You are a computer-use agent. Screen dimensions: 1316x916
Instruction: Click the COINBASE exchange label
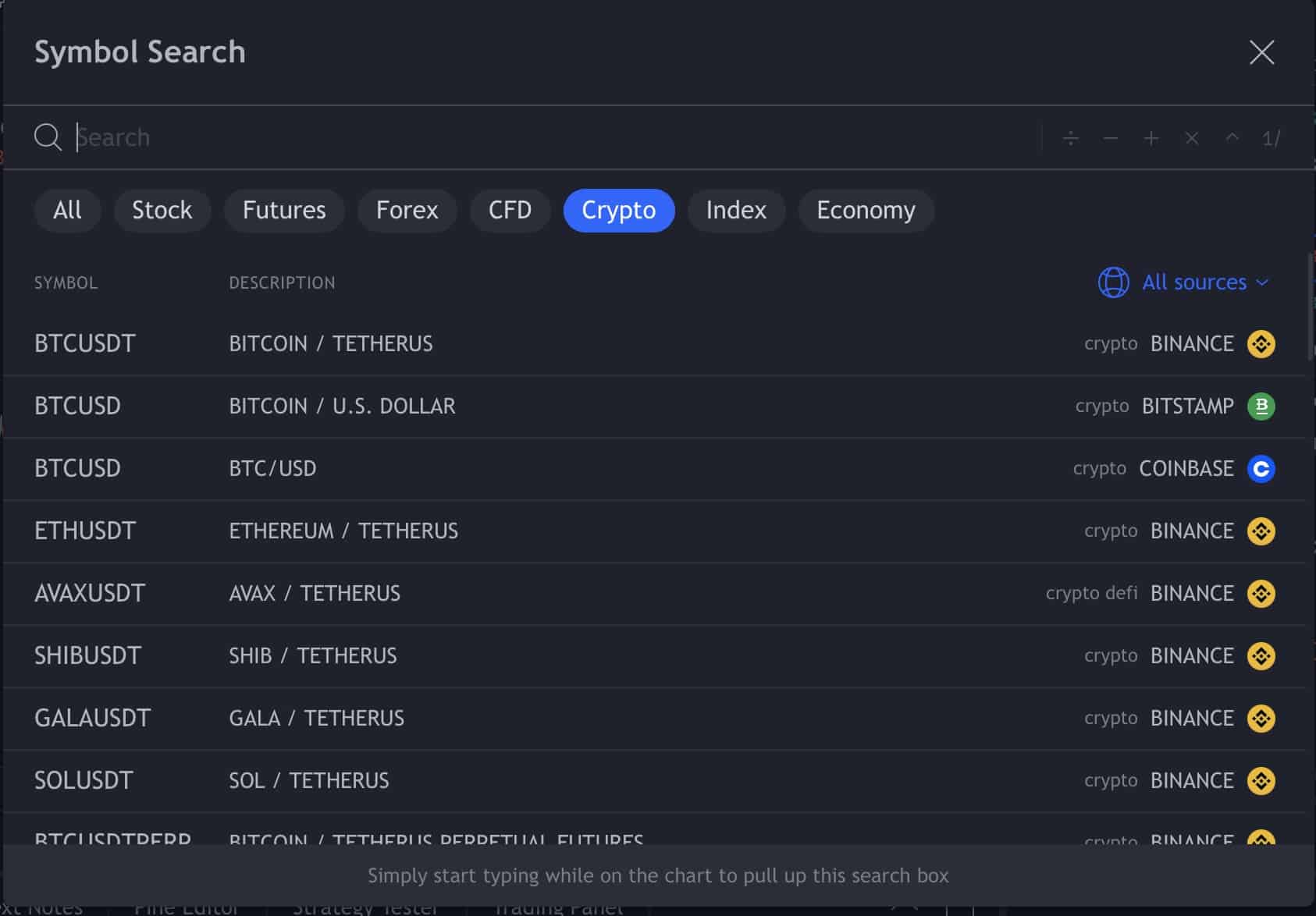[x=1186, y=469]
